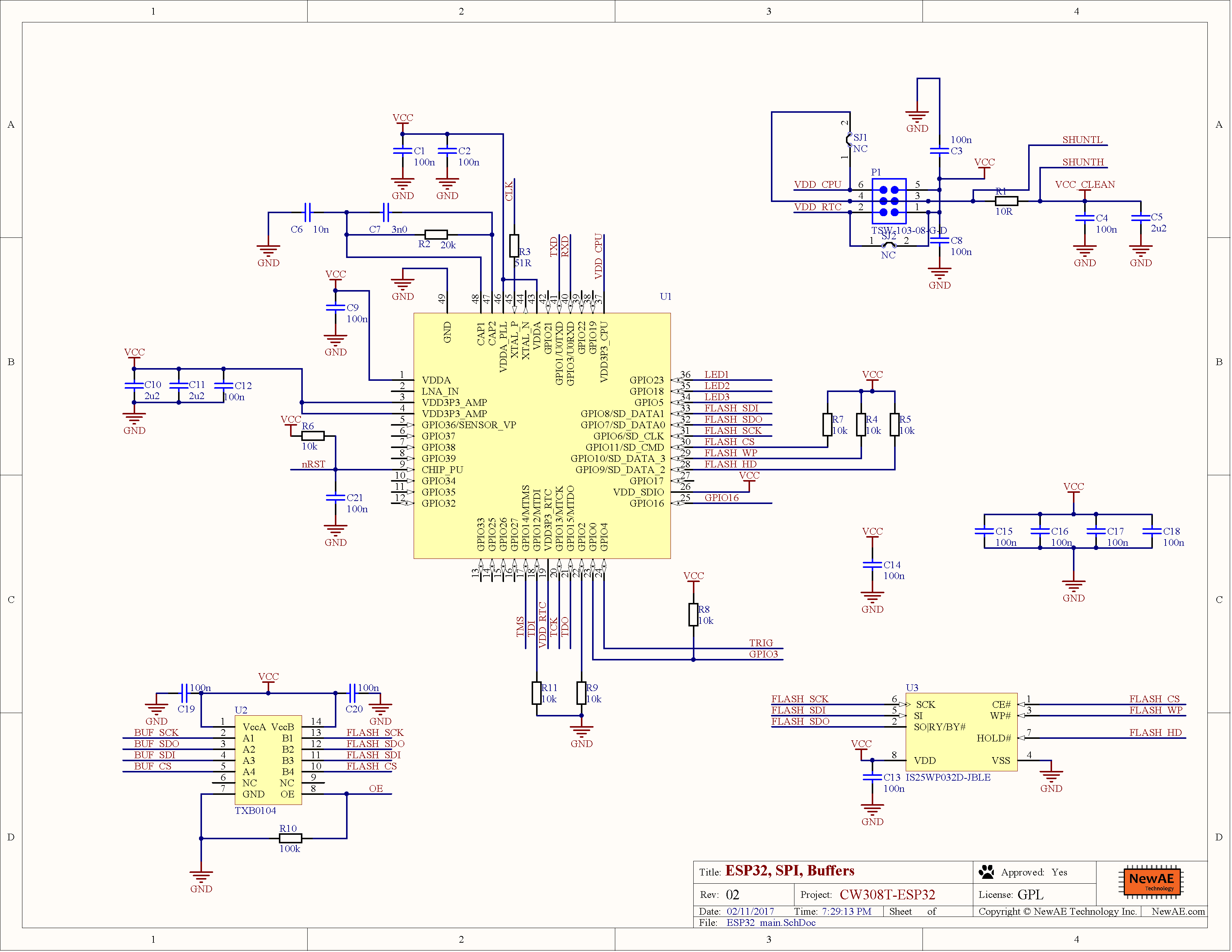Image resolution: width=1232 pixels, height=952 pixels.
Task: Click the BUF_CS net label
Action: pos(153,767)
